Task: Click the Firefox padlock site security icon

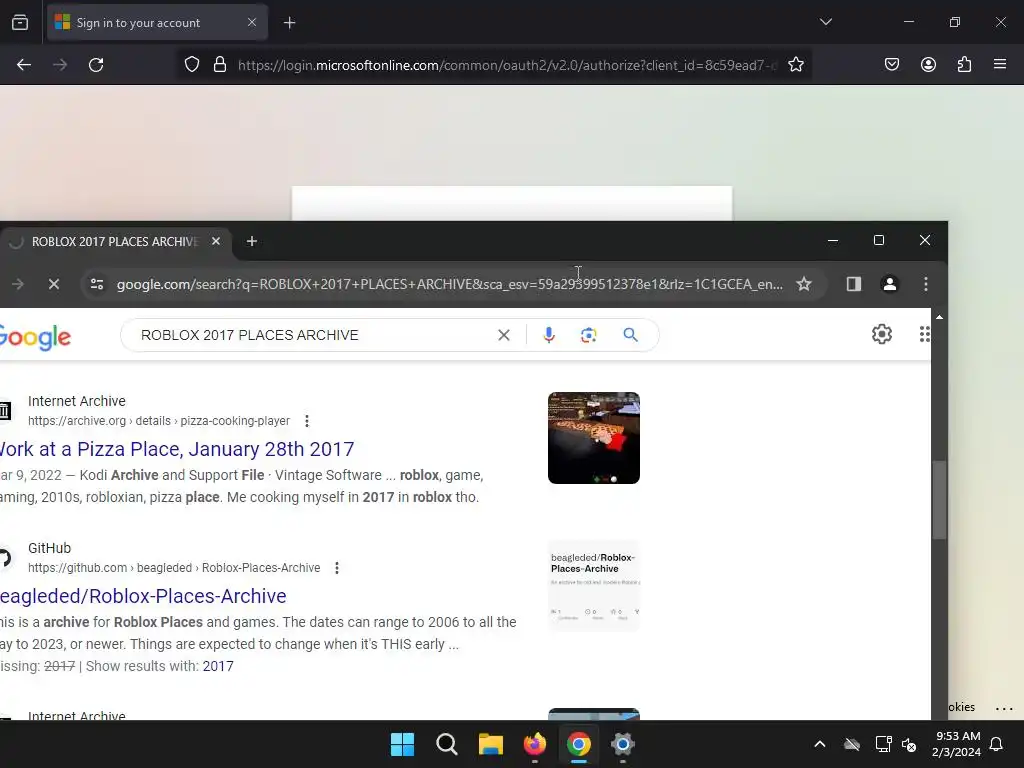Action: [220, 65]
